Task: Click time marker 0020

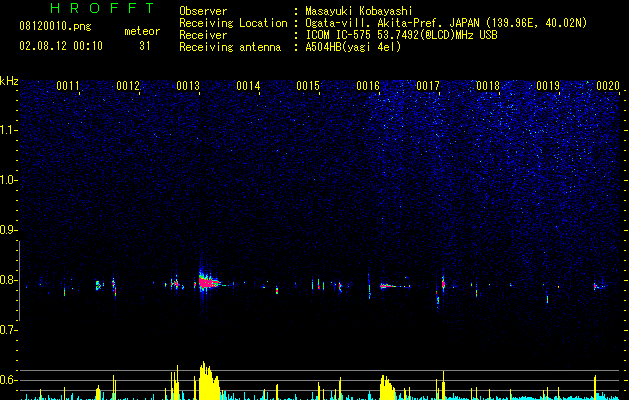Action: (x=608, y=86)
